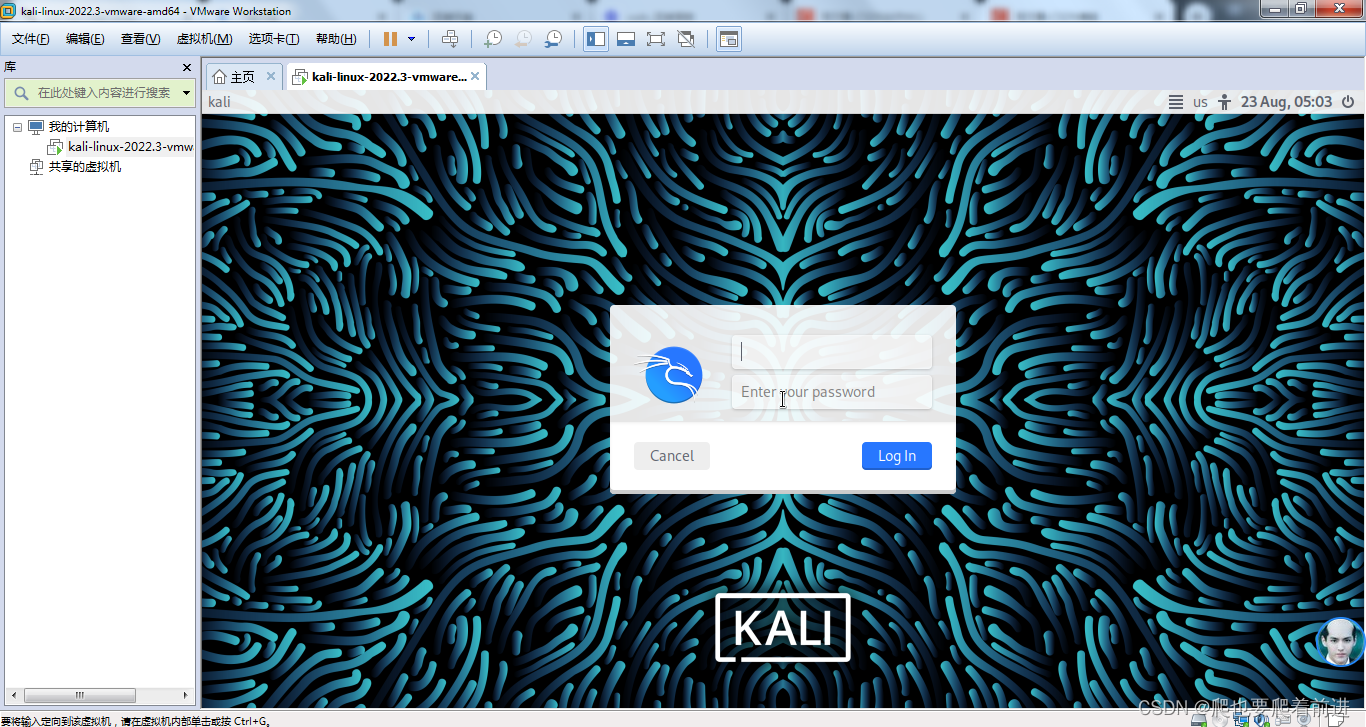Viewport: 1366px width, 727px height.
Task: Toggle the console view button
Action: [729, 39]
